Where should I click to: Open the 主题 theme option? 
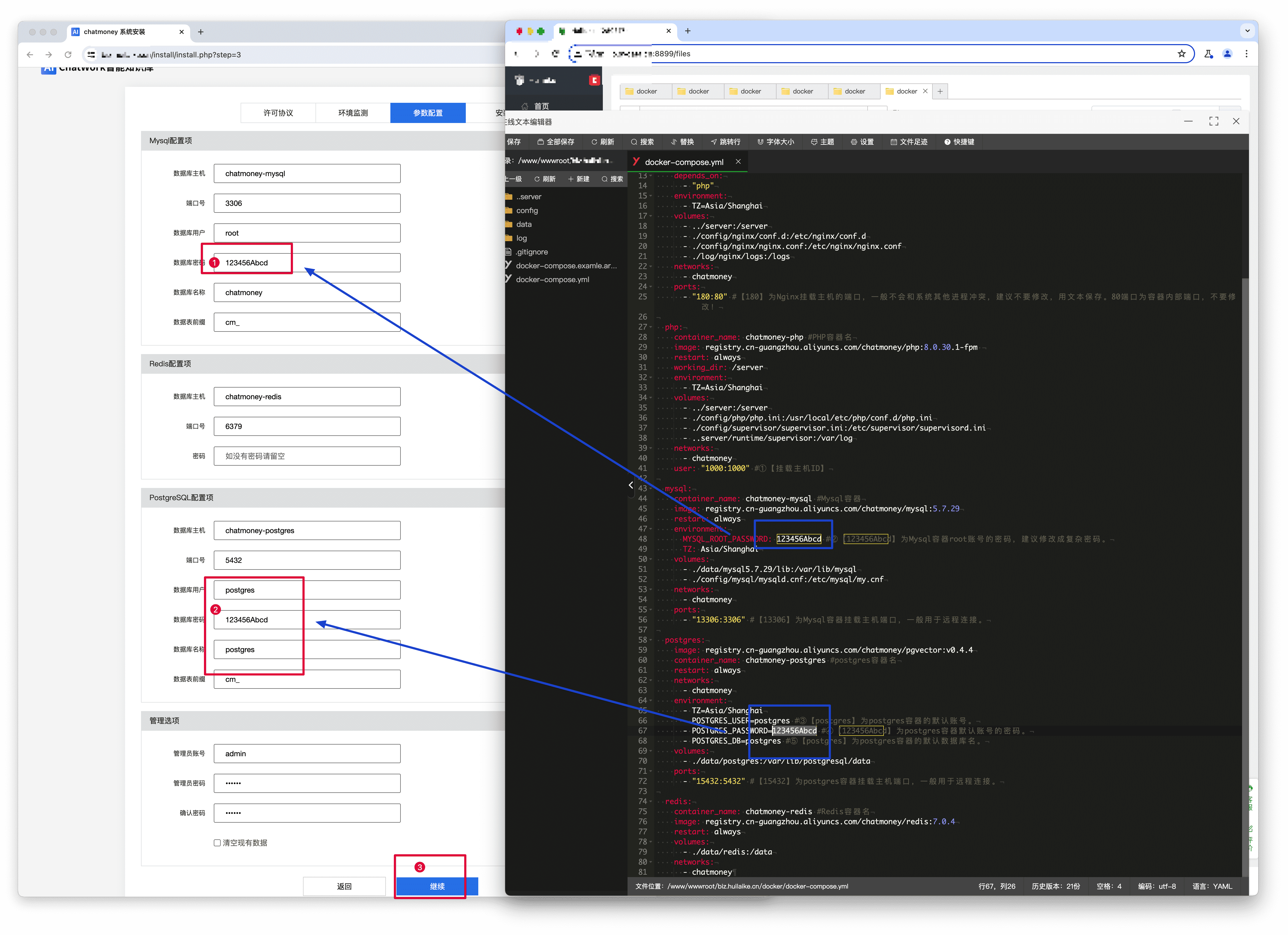pos(822,142)
